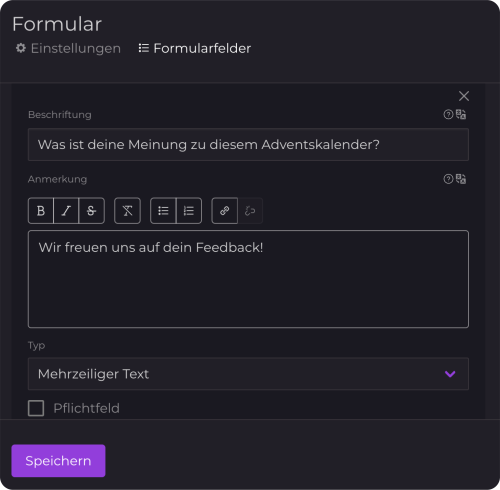Clear text formatting icon

click(x=127, y=211)
